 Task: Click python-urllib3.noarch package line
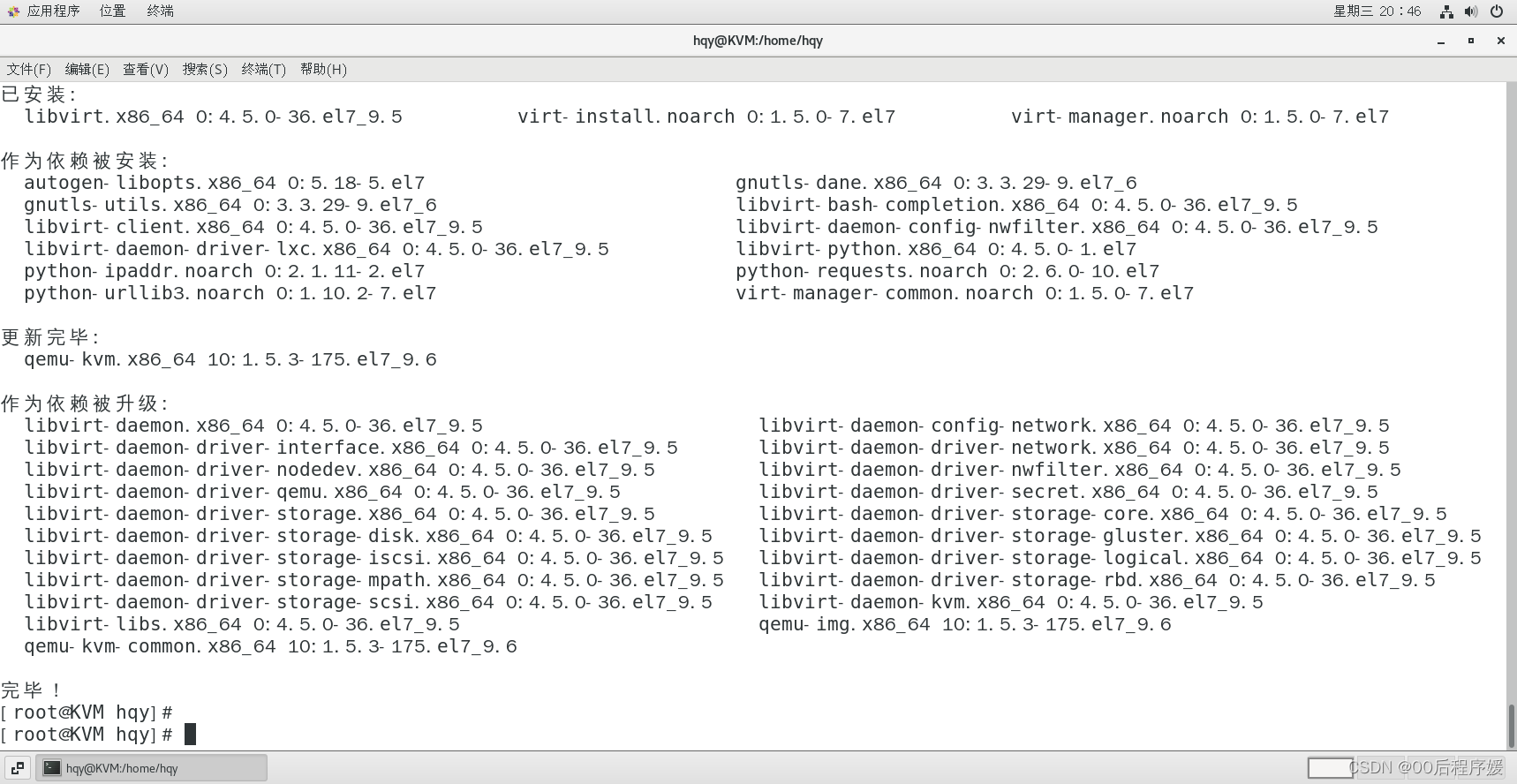[230, 293]
